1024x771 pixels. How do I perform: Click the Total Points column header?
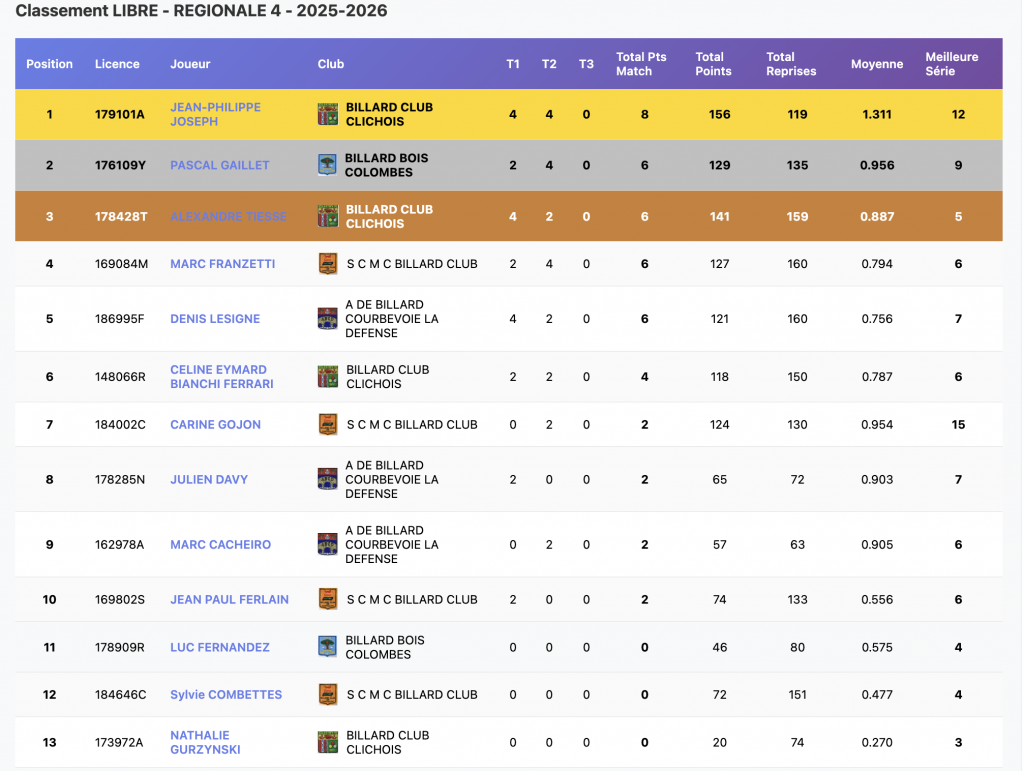tap(713, 64)
